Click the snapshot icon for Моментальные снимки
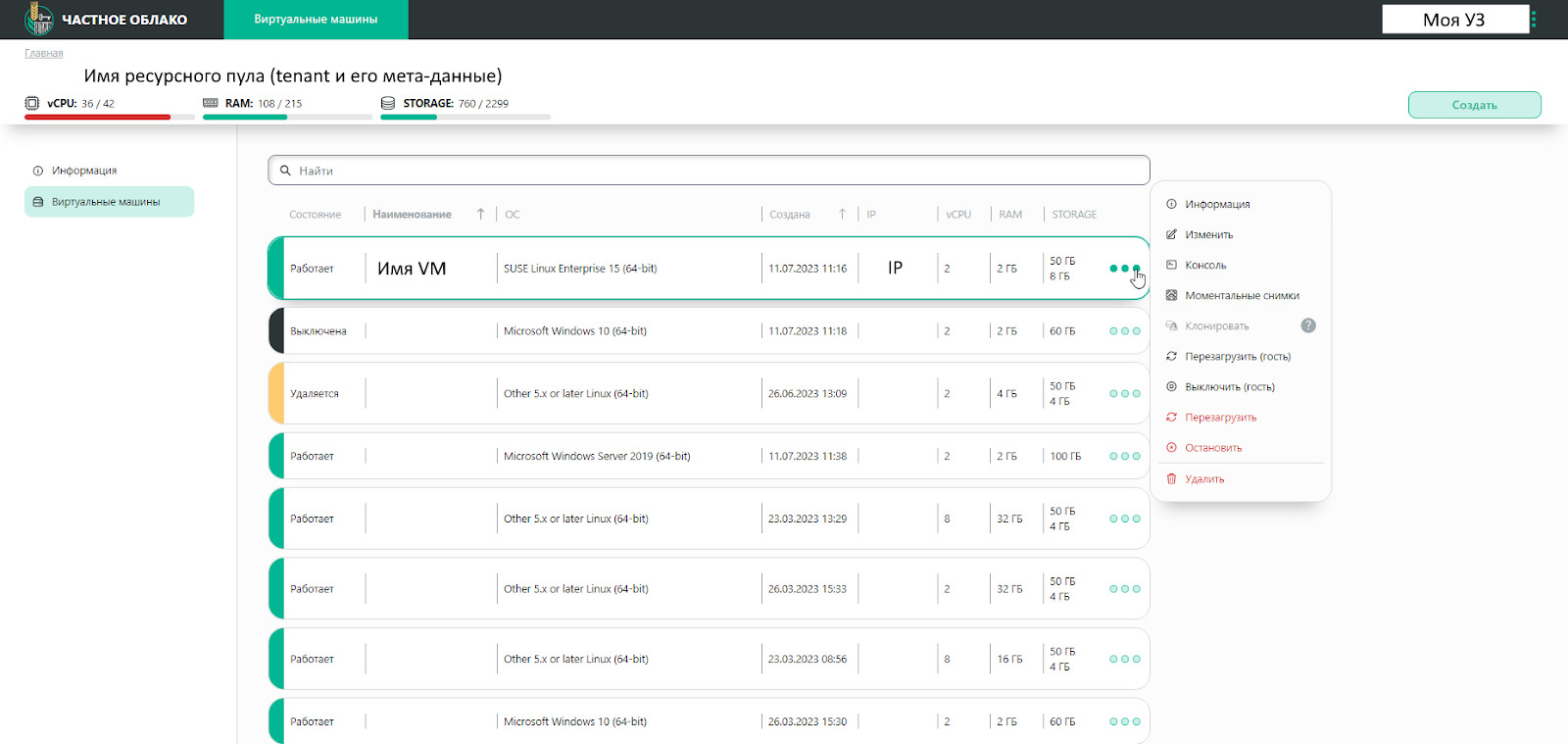Image resolution: width=1568 pixels, height=744 pixels. click(x=1171, y=295)
